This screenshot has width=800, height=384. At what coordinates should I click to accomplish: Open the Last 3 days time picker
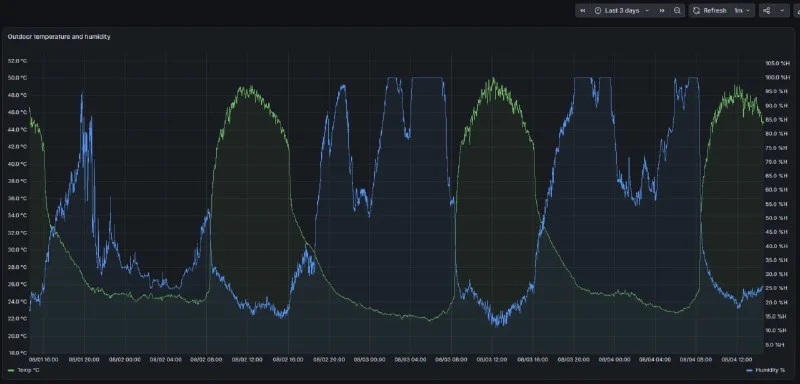tap(622, 11)
